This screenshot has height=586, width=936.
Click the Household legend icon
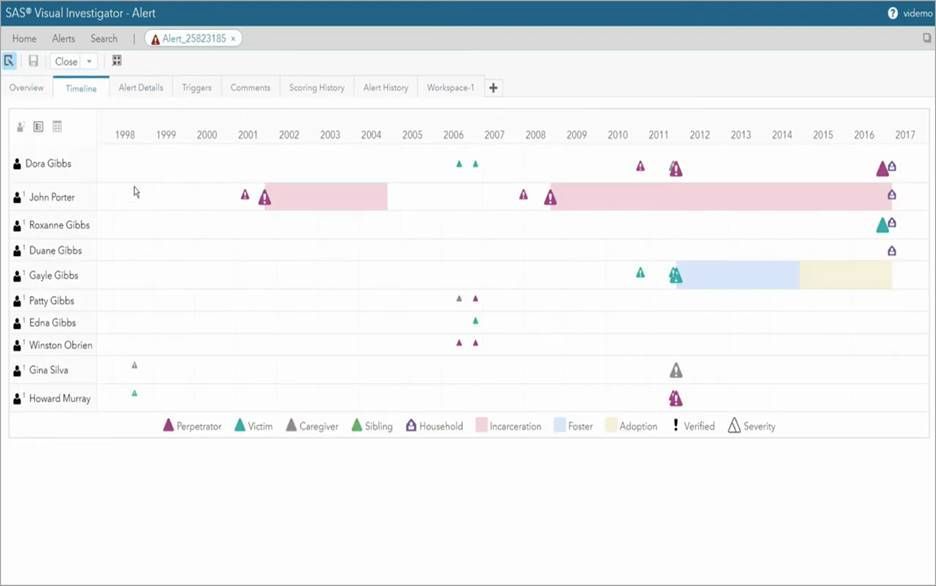click(x=411, y=425)
